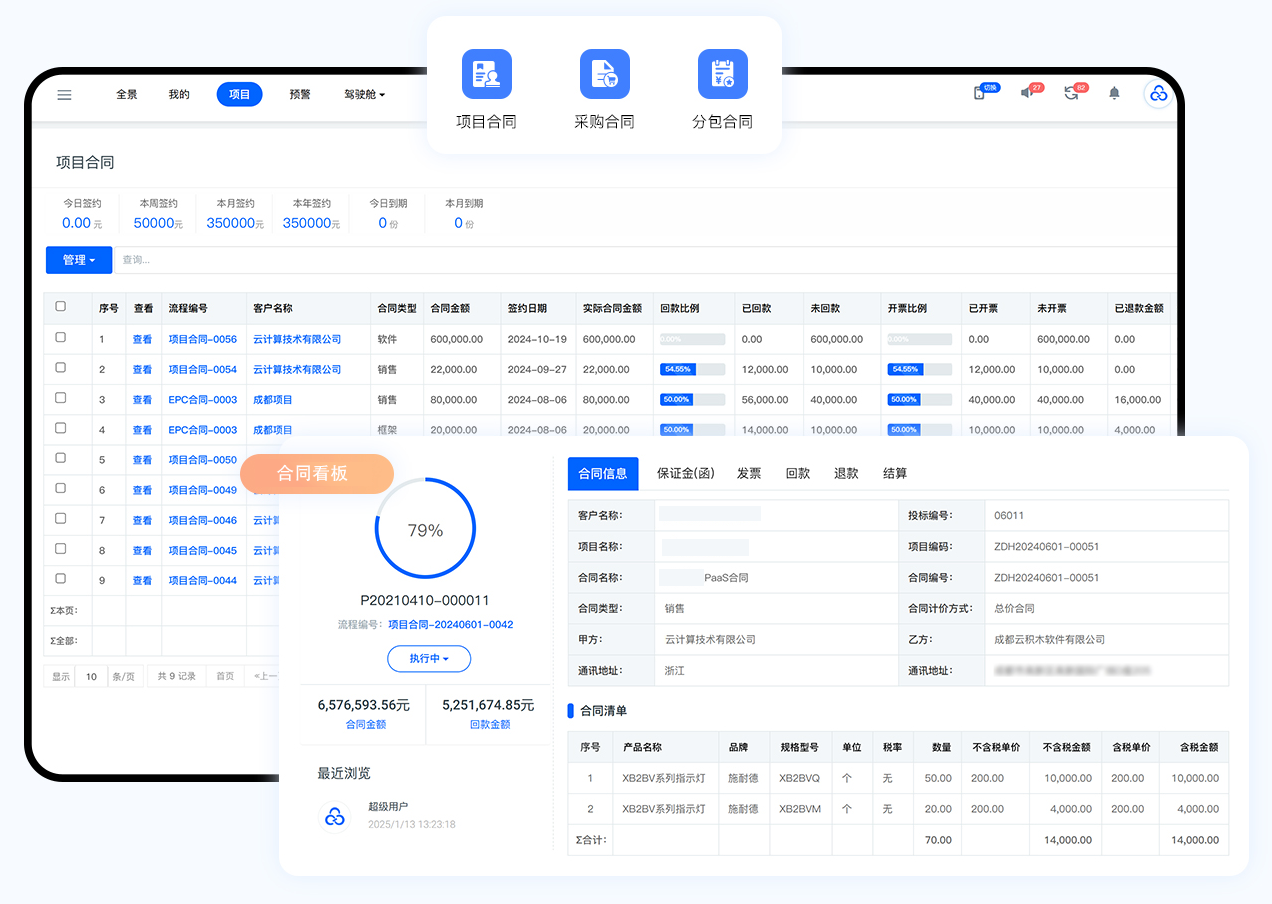Screen dimensions: 1272x904
Task: Check the box for row 4 框架 contract
Action: click(x=60, y=428)
